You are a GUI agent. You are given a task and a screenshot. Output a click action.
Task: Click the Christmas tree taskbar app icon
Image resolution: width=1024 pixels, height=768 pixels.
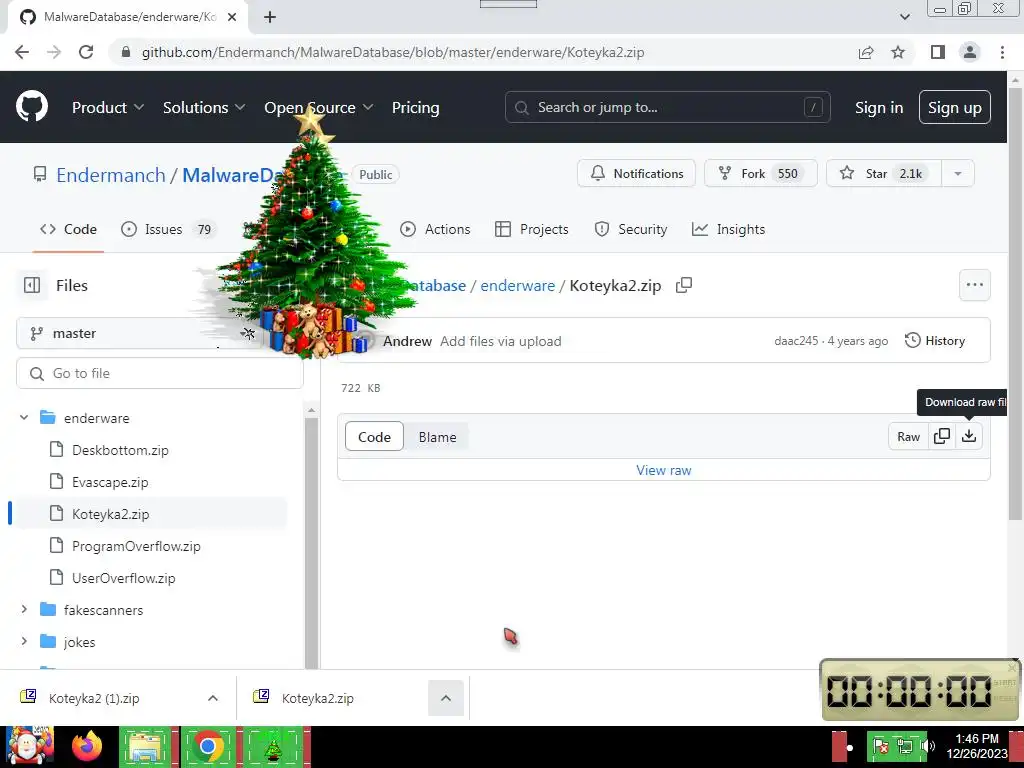pos(273,746)
